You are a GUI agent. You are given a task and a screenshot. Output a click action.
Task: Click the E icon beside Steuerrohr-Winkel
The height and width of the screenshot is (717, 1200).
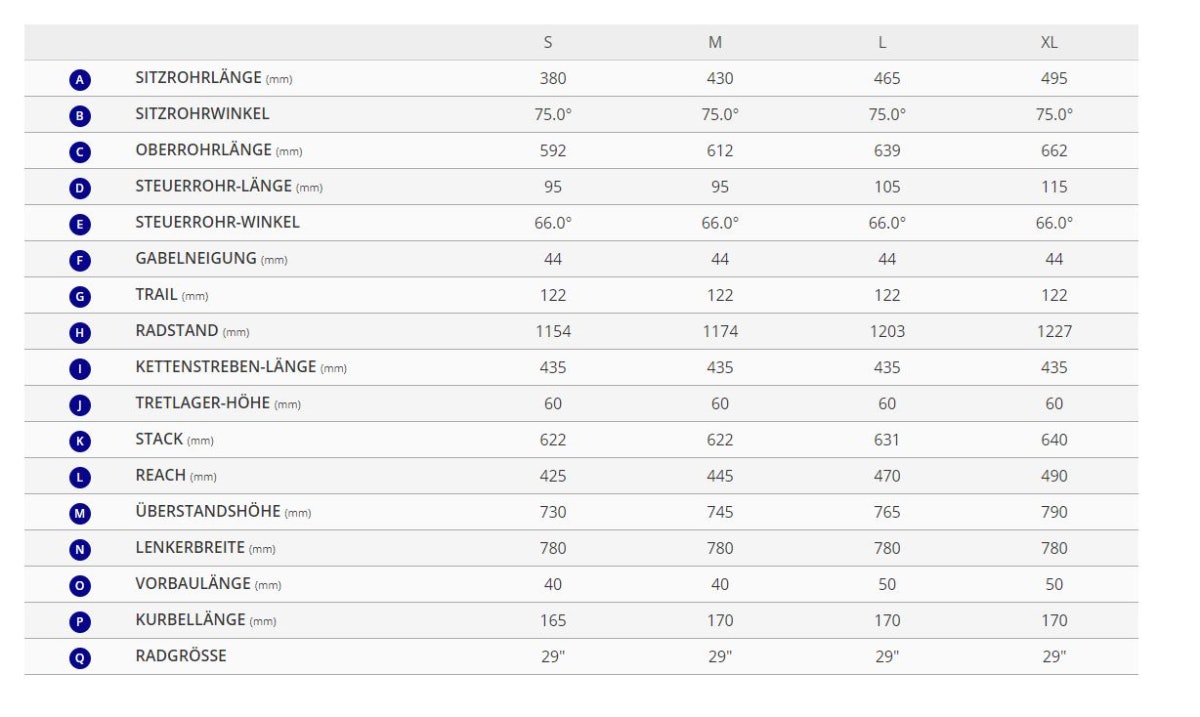(80, 224)
